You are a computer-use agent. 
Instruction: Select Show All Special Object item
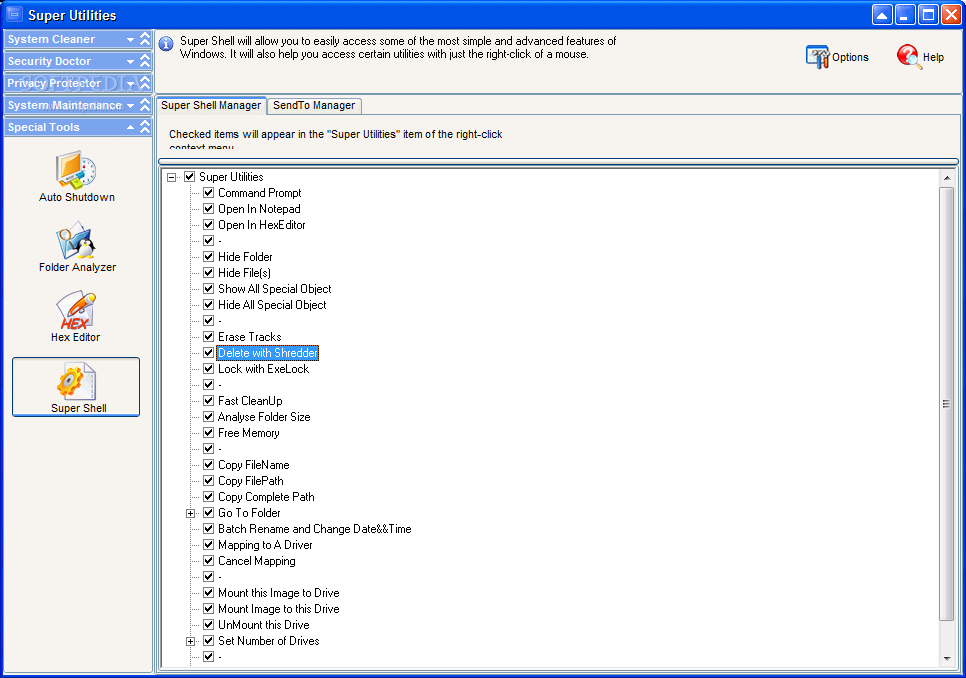tap(275, 289)
